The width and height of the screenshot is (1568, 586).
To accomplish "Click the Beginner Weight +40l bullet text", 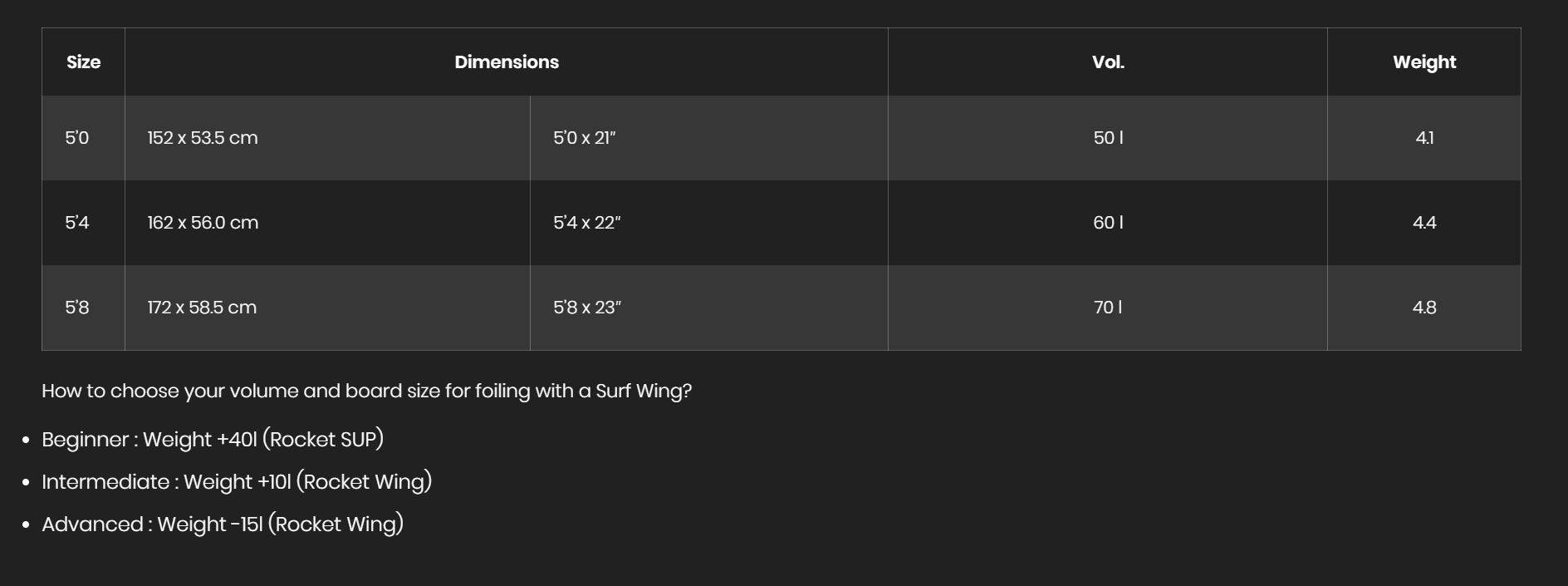I will [x=213, y=440].
